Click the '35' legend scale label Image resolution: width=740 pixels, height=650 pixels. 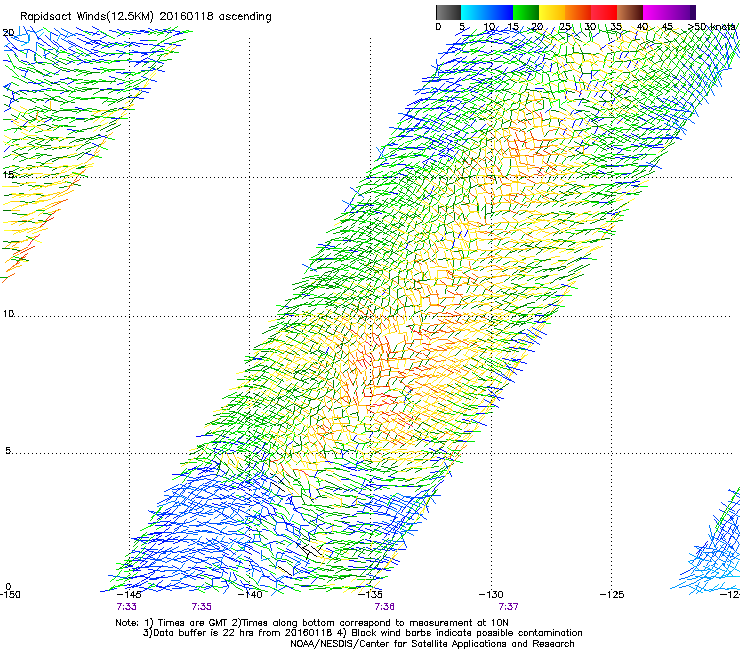click(616, 27)
